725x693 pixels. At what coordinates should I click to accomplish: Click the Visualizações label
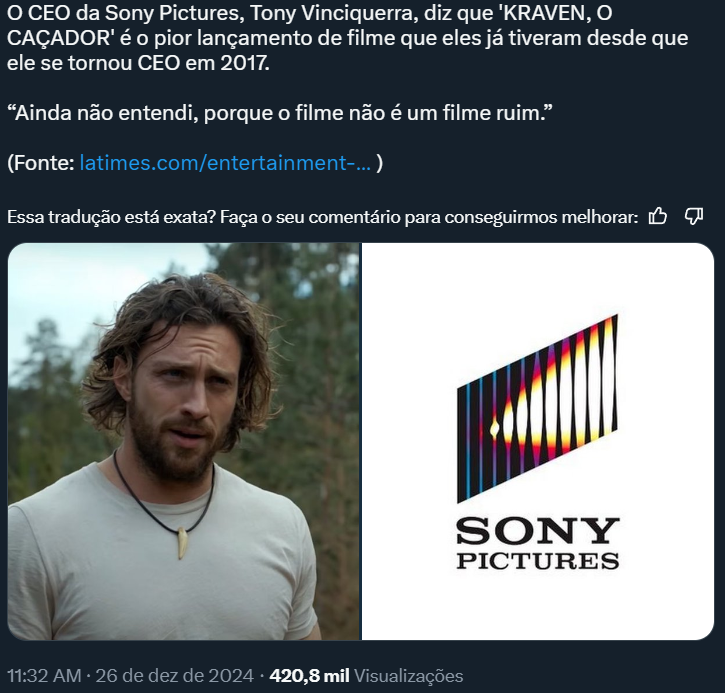[408, 675]
